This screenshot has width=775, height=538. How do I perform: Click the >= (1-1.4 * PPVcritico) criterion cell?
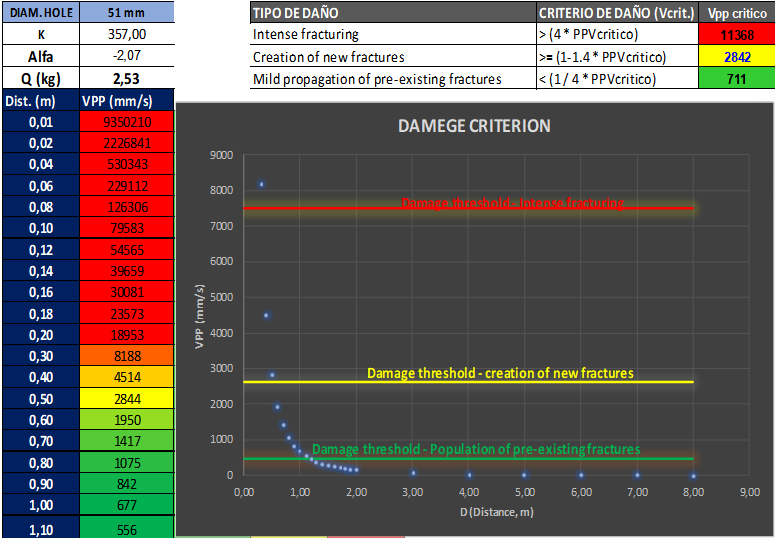coord(617,57)
